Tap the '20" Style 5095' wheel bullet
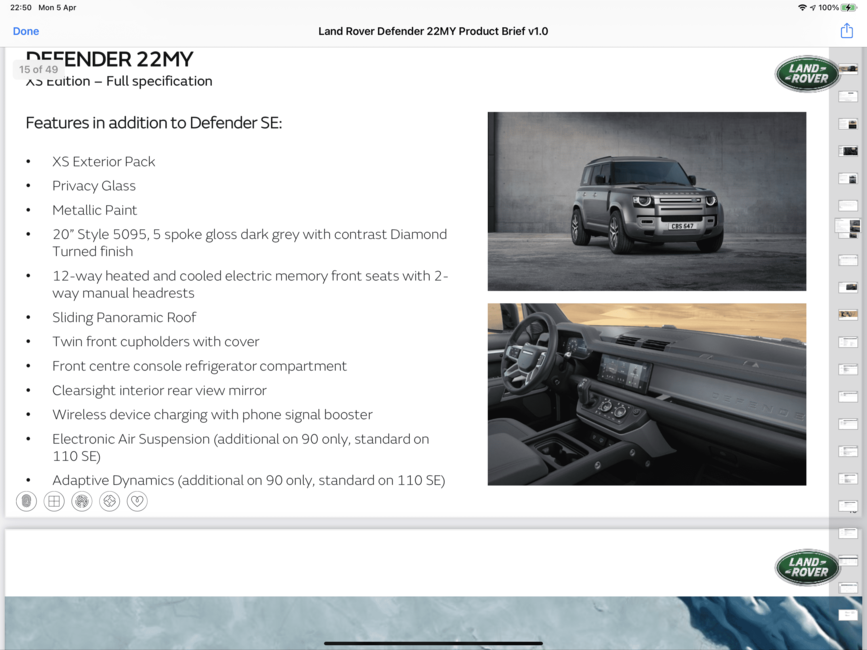The width and height of the screenshot is (867, 650). pyautogui.click(x=250, y=243)
